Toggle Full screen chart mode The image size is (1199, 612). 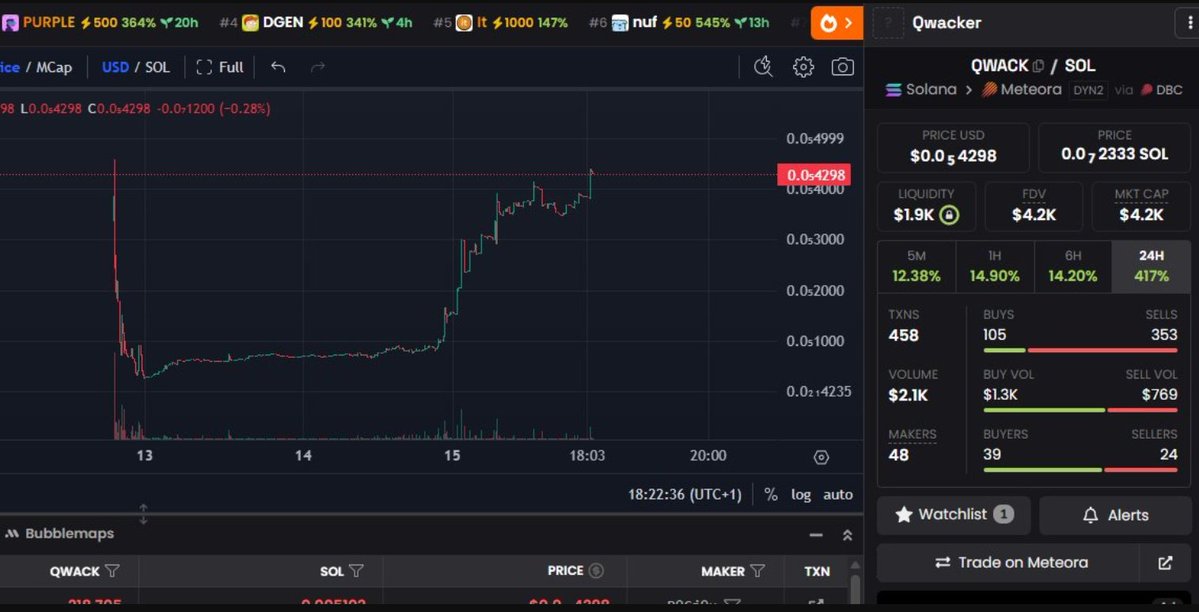tap(220, 67)
